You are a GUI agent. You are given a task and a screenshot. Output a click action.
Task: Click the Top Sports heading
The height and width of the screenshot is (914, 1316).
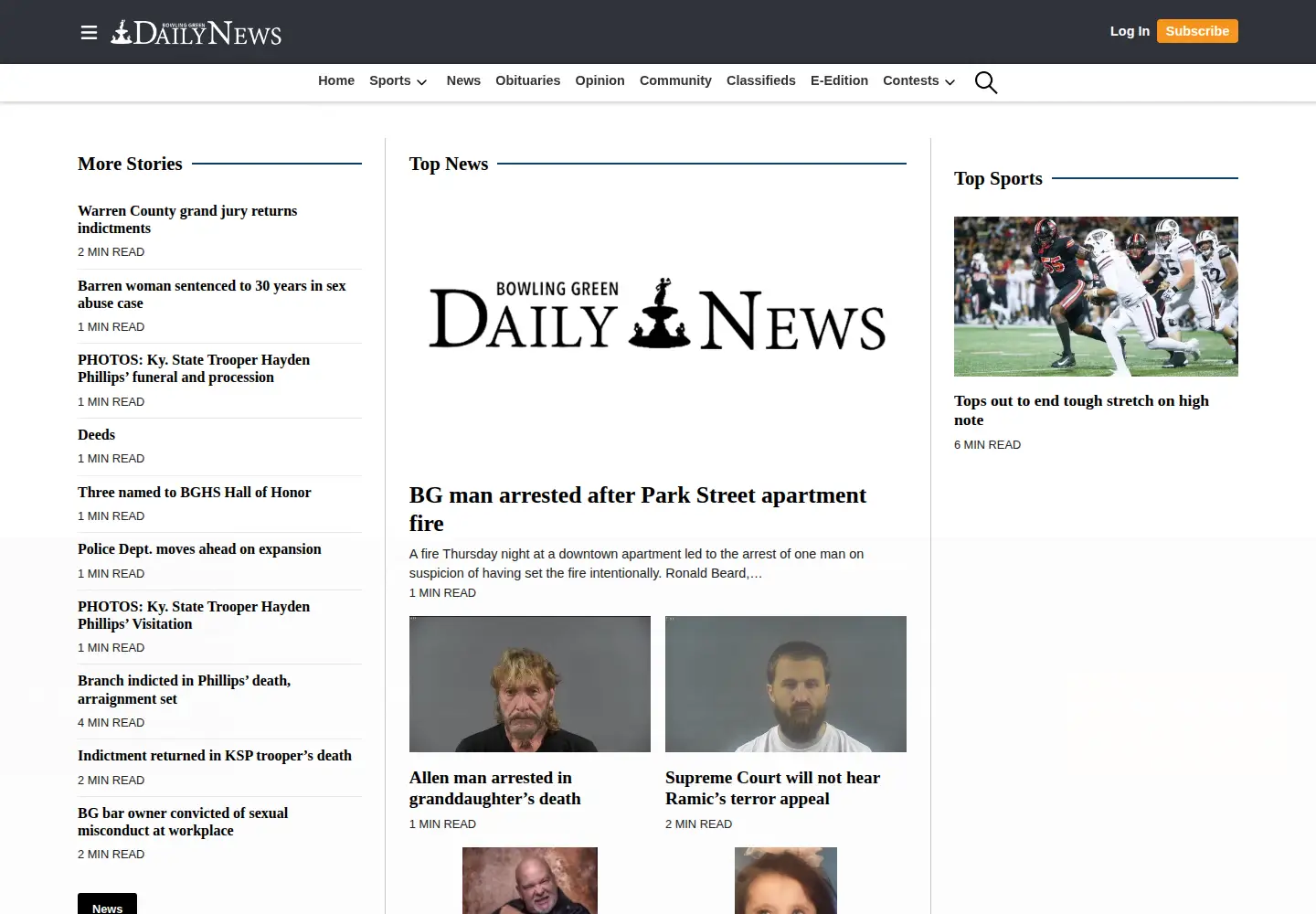coord(998,178)
